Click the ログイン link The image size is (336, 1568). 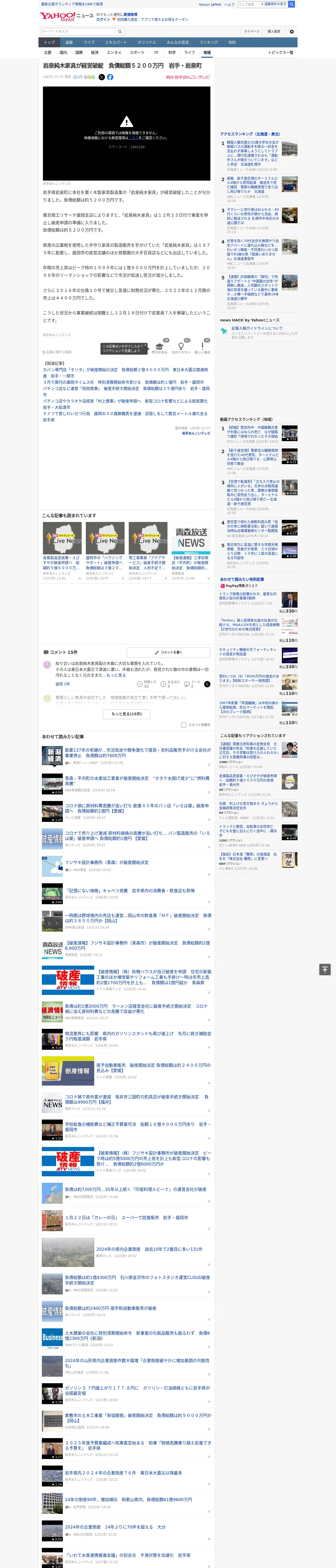[x=103, y=20]
